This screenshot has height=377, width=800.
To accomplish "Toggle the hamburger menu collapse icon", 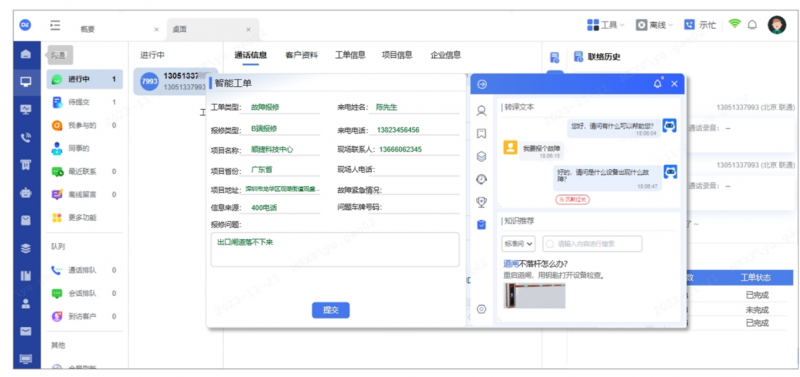I will click(x=55, y=25).
